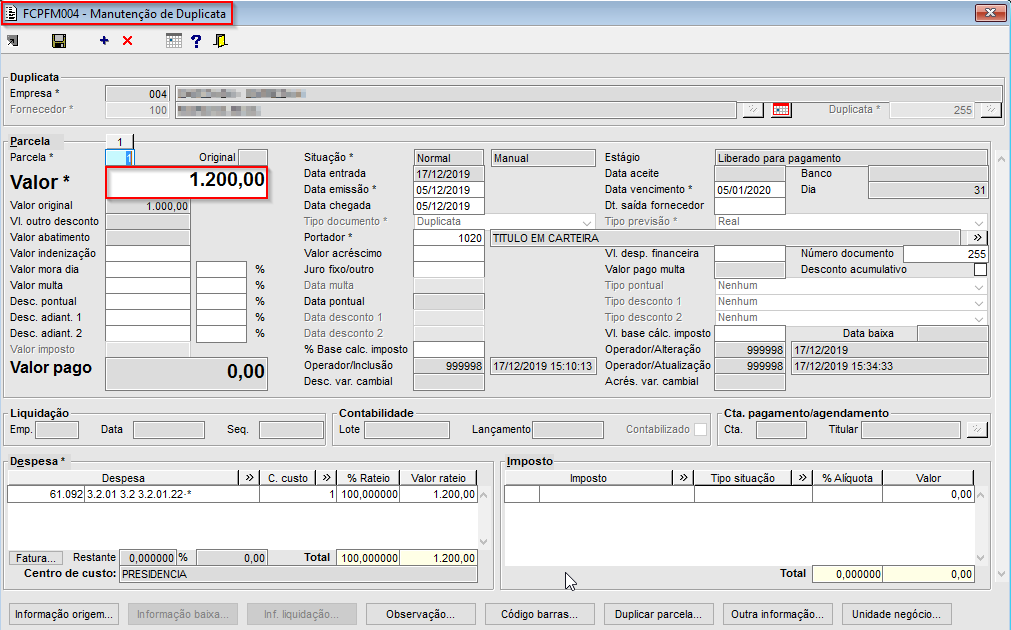This screenshot has width=1011, height=630.
Task: Click the Juro fixo/outro field
Action: point(449,270)
